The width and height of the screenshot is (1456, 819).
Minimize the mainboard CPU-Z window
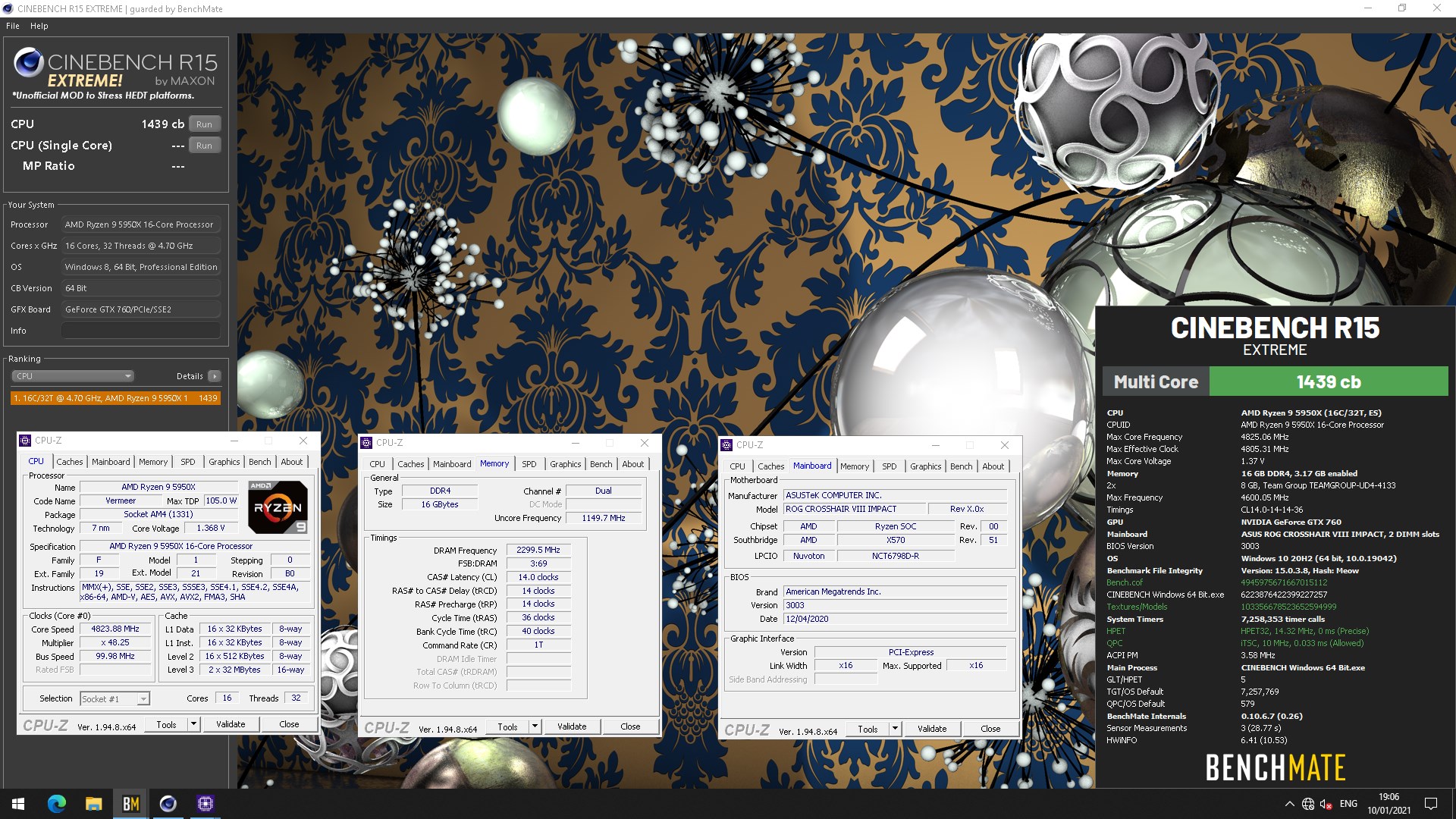click(x=936, y=445)
